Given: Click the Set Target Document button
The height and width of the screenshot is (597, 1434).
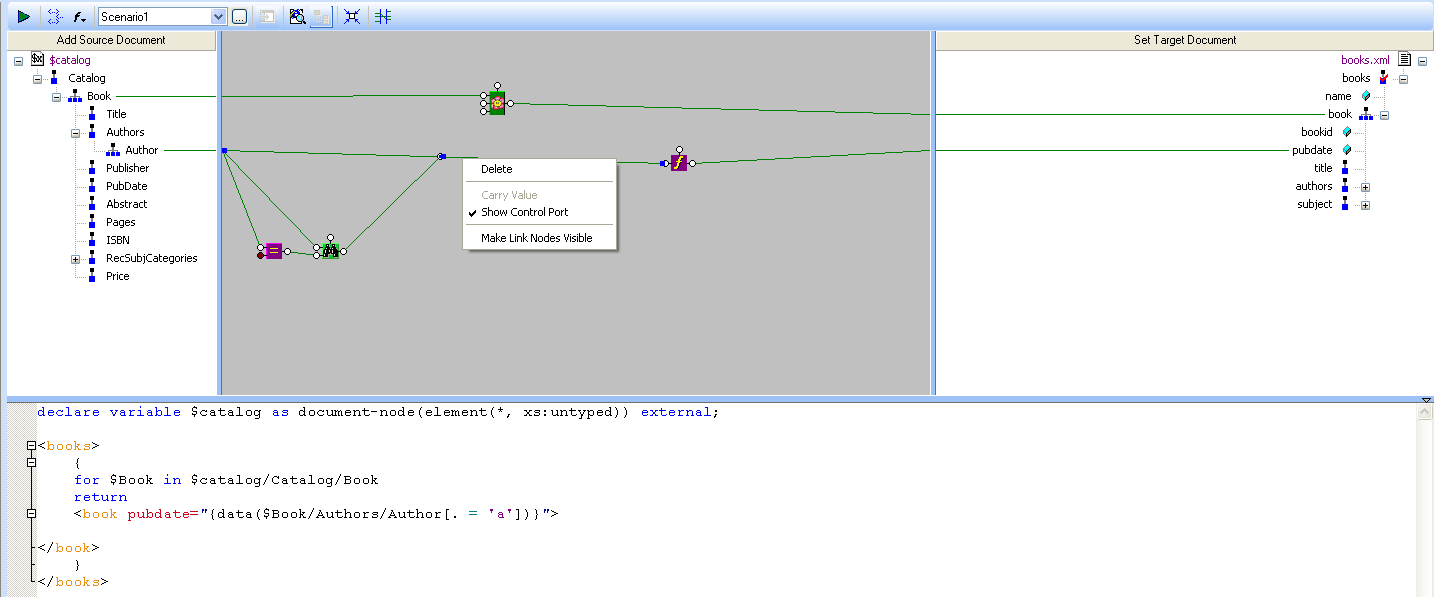Looking at the screenshot, I should [1184, 40].
